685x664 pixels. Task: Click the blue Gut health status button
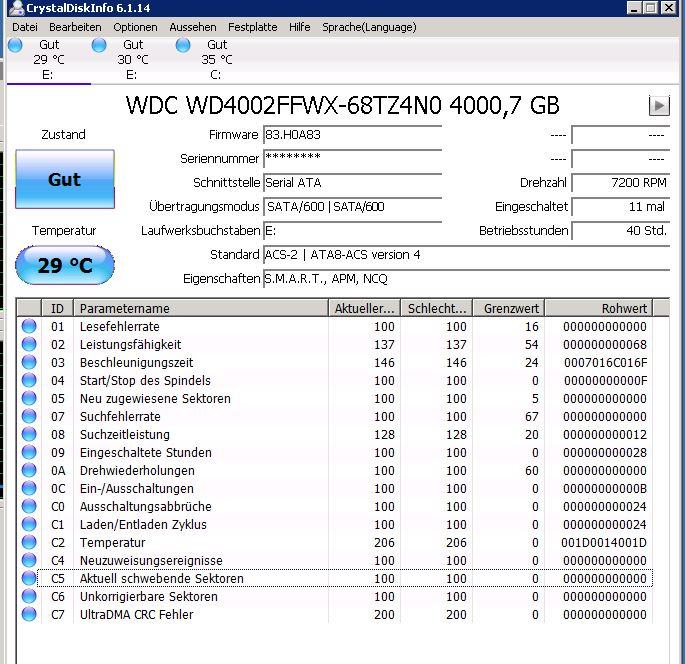coord(65,179)
